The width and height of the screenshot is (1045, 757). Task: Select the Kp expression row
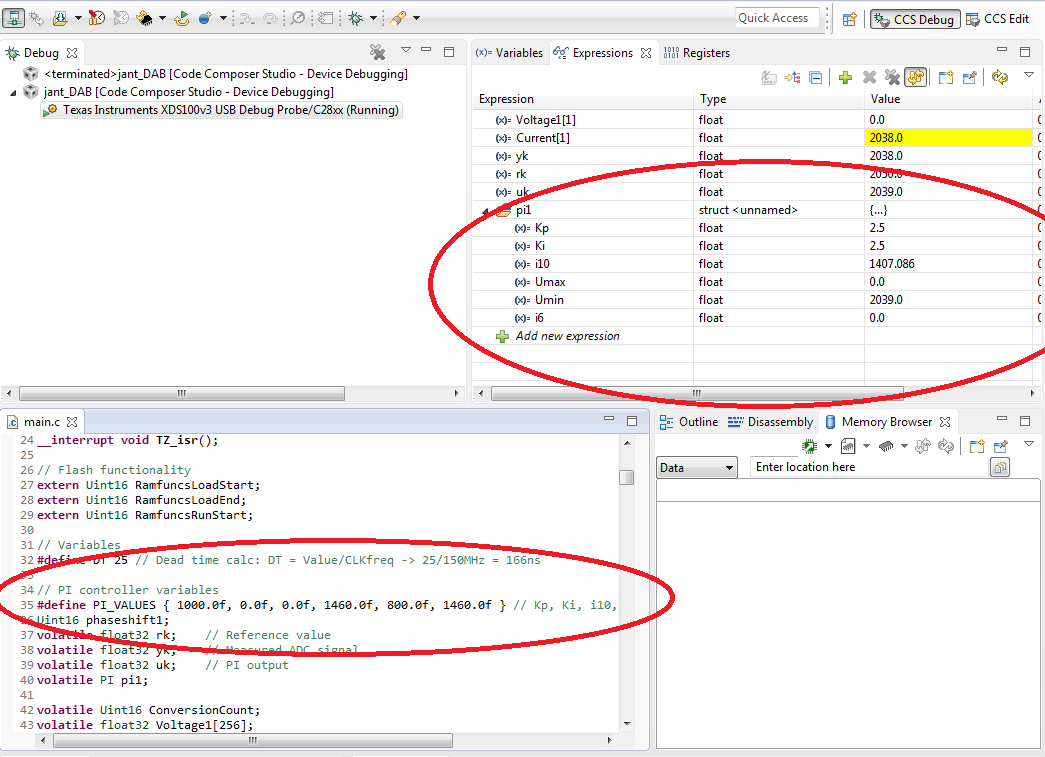(755, 228)
